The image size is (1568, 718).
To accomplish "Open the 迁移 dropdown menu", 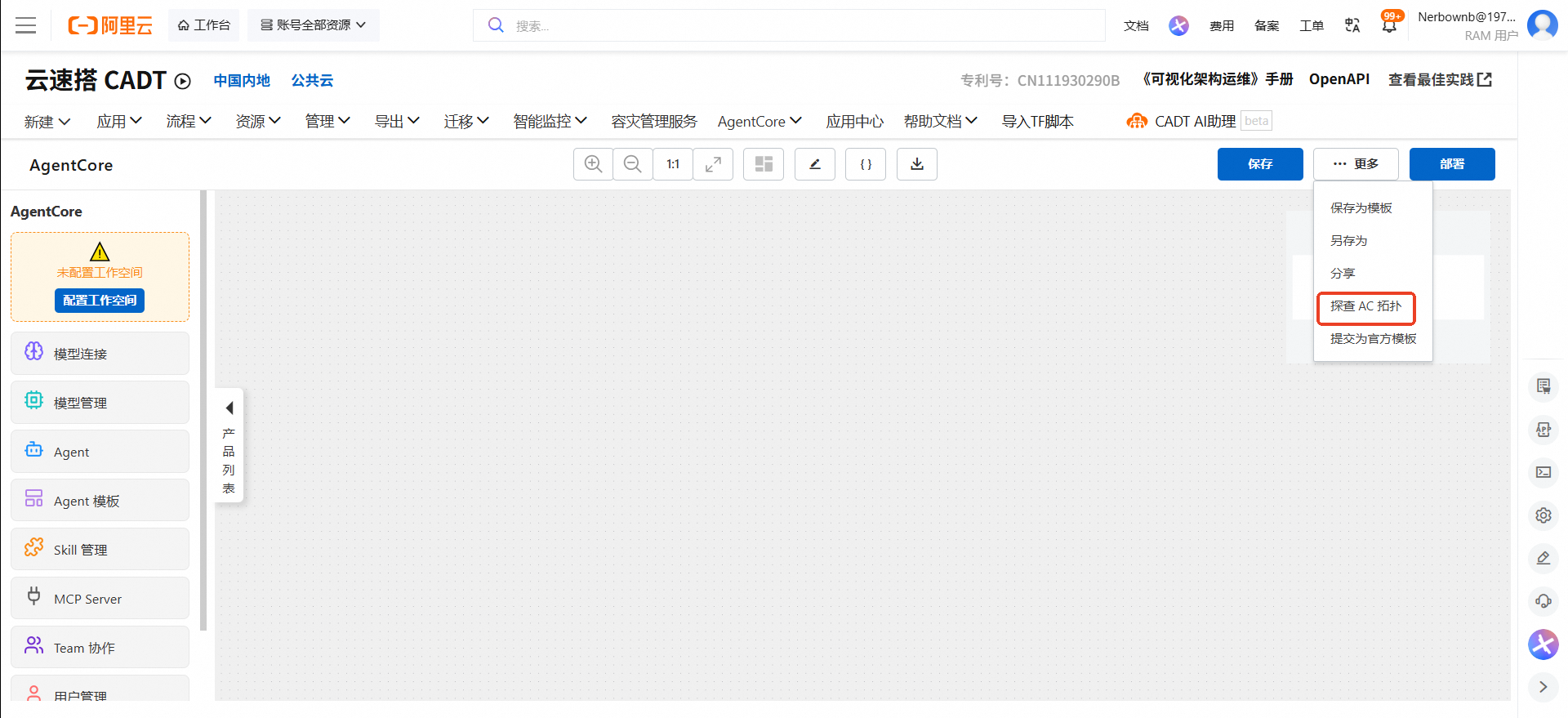I will 466,122.
